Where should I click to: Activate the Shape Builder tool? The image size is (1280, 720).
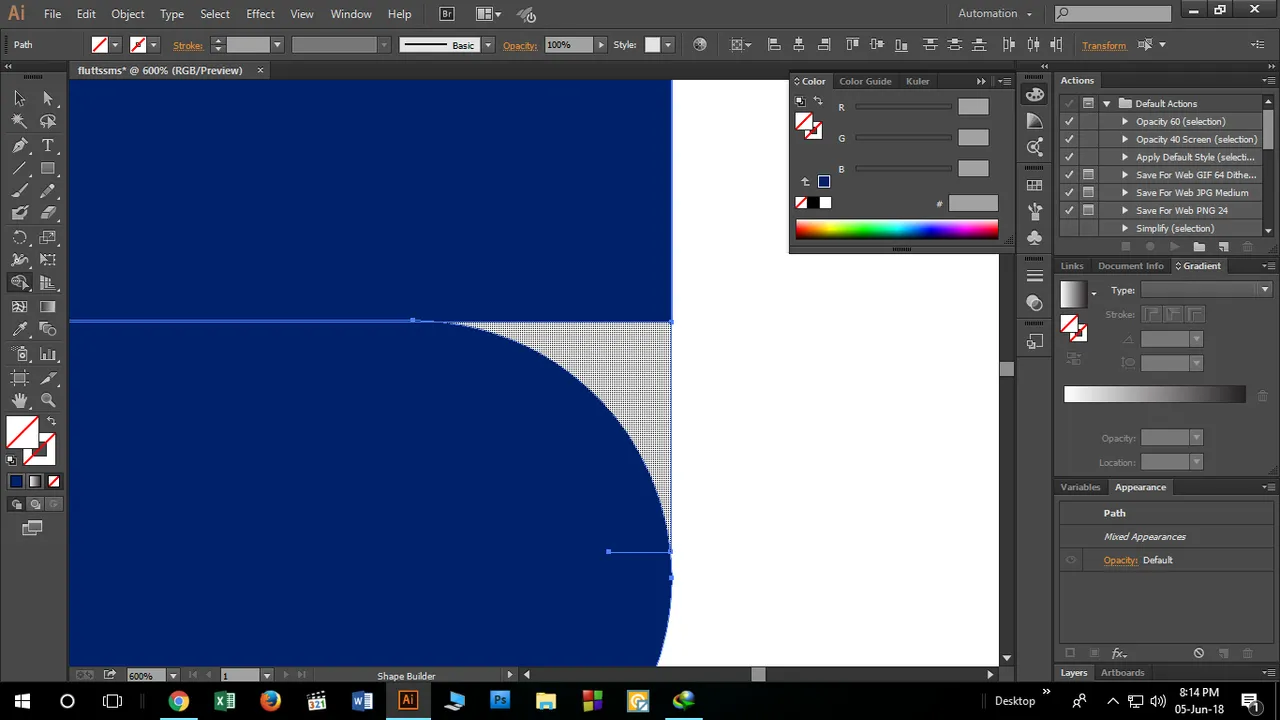click(19, 283)
